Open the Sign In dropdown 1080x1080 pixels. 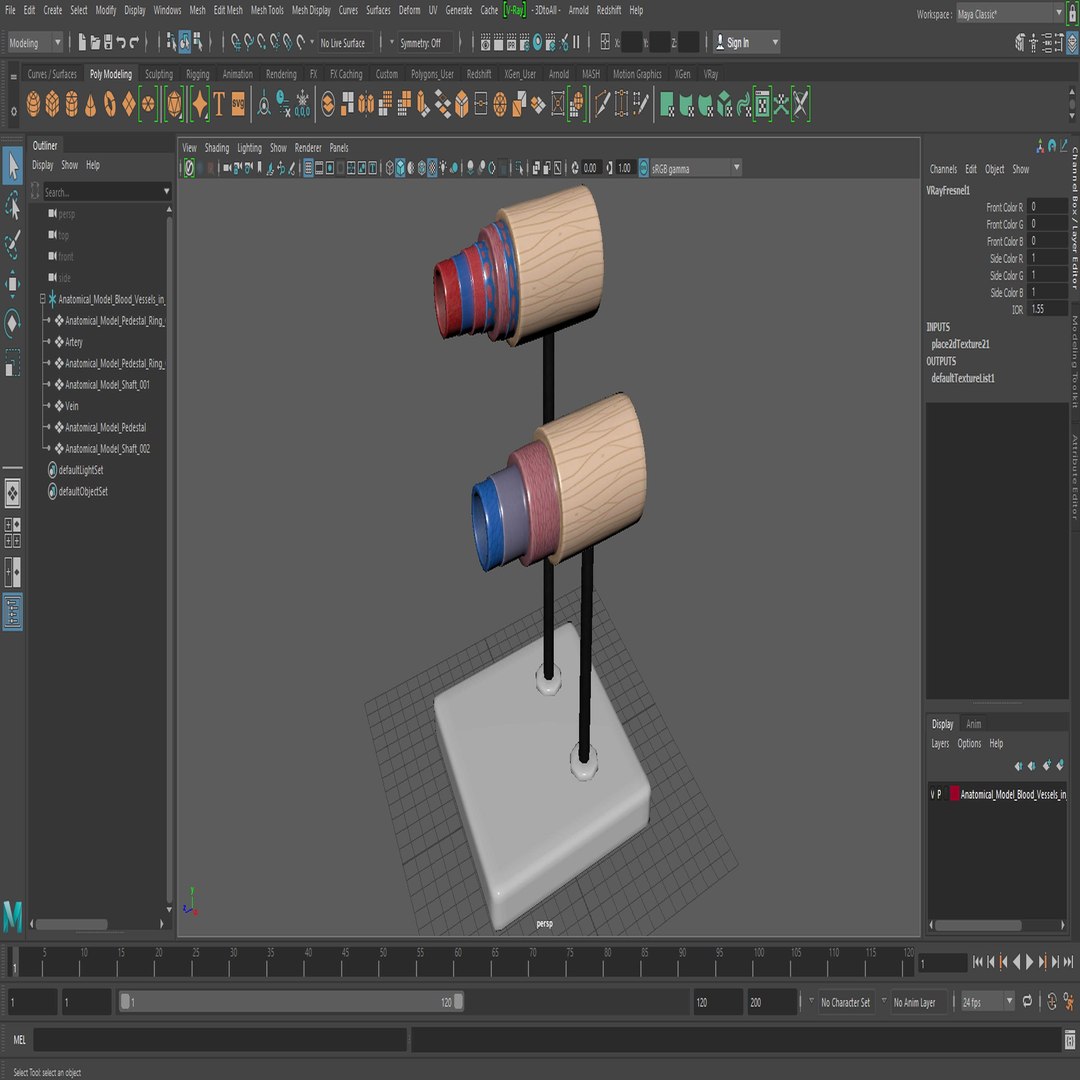coord(747,43)
